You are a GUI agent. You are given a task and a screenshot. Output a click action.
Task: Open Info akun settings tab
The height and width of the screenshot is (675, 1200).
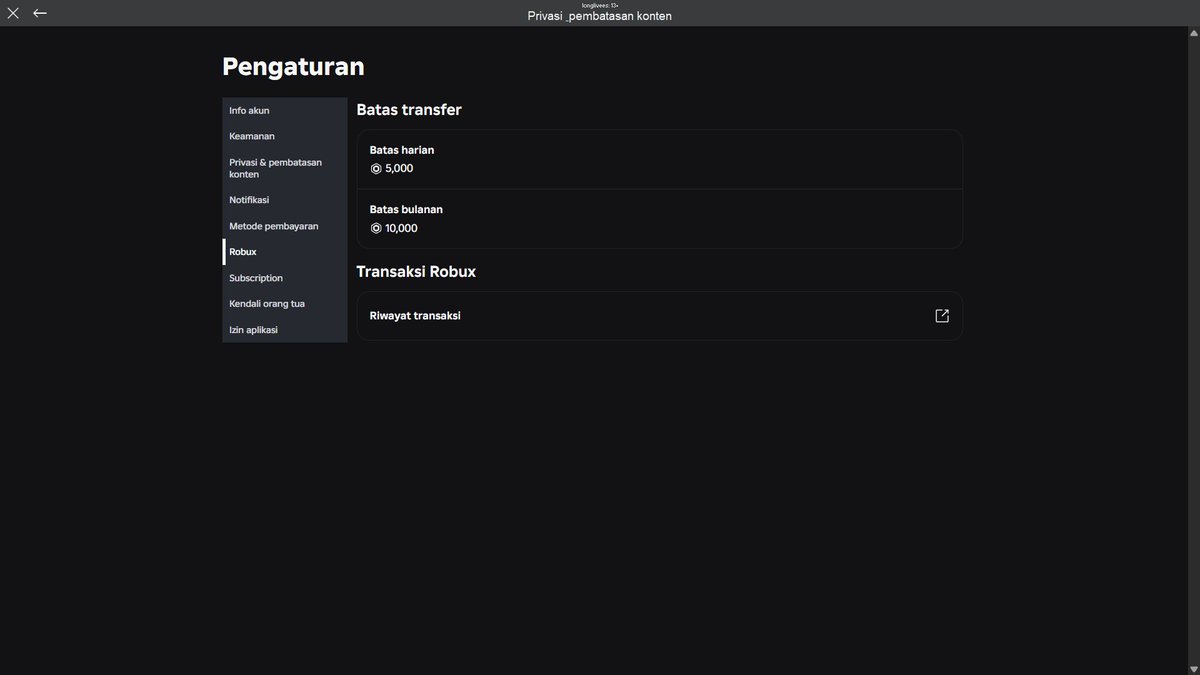[x=285, y=110]
